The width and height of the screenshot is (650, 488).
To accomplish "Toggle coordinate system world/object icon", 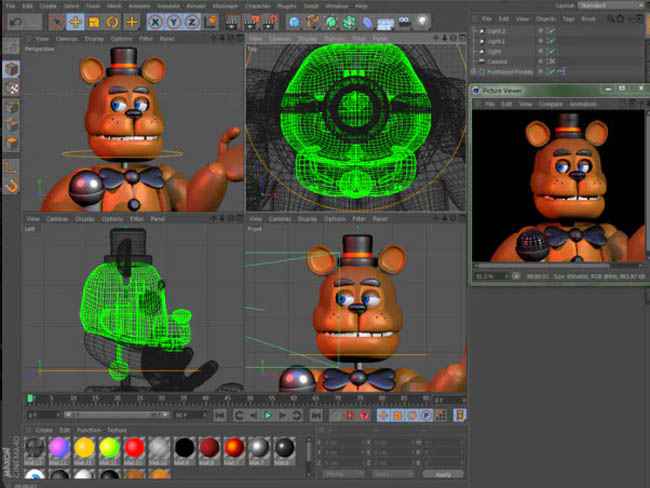I will pos(211,22).
